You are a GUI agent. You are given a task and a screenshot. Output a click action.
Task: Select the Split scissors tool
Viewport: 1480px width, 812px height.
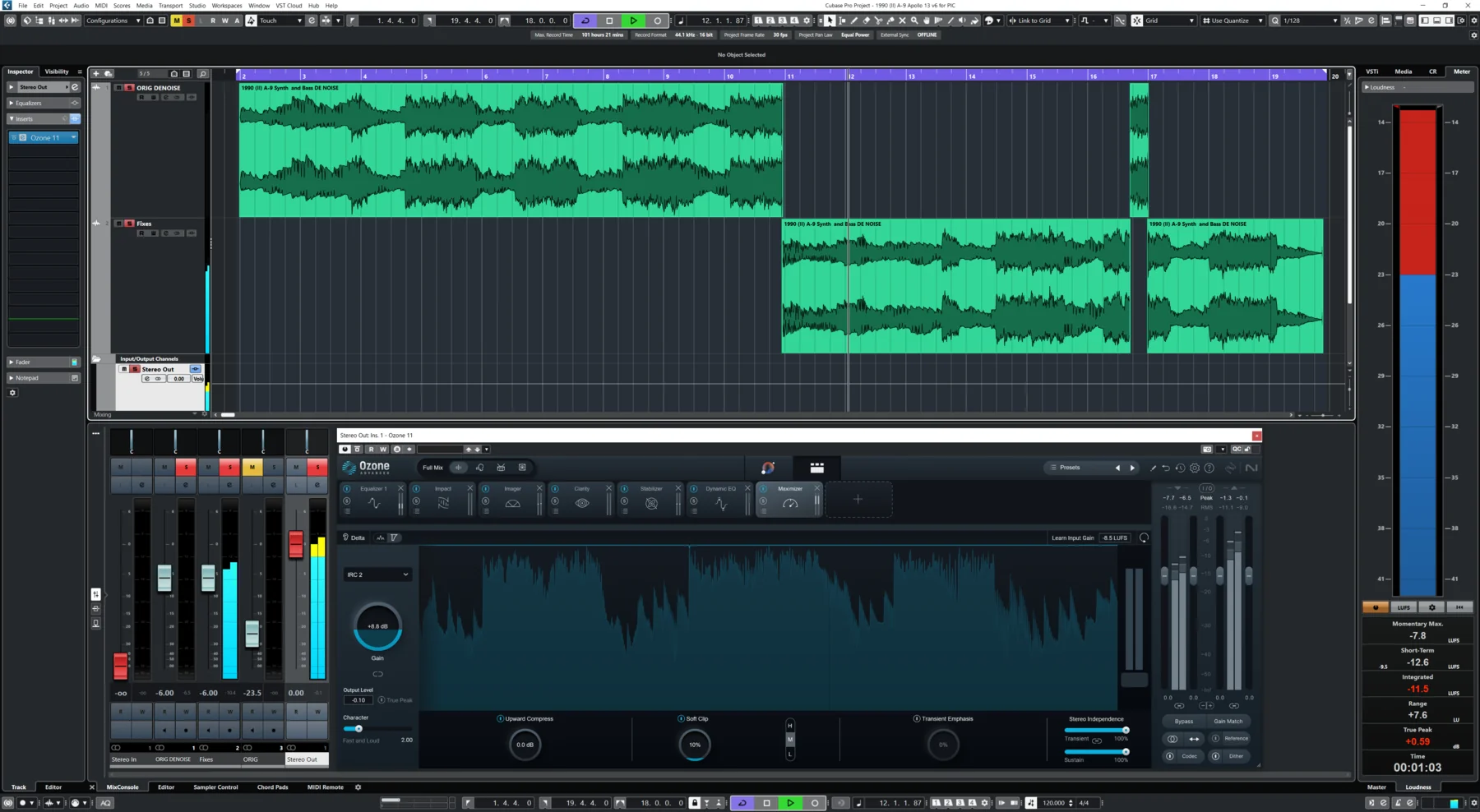878,21
